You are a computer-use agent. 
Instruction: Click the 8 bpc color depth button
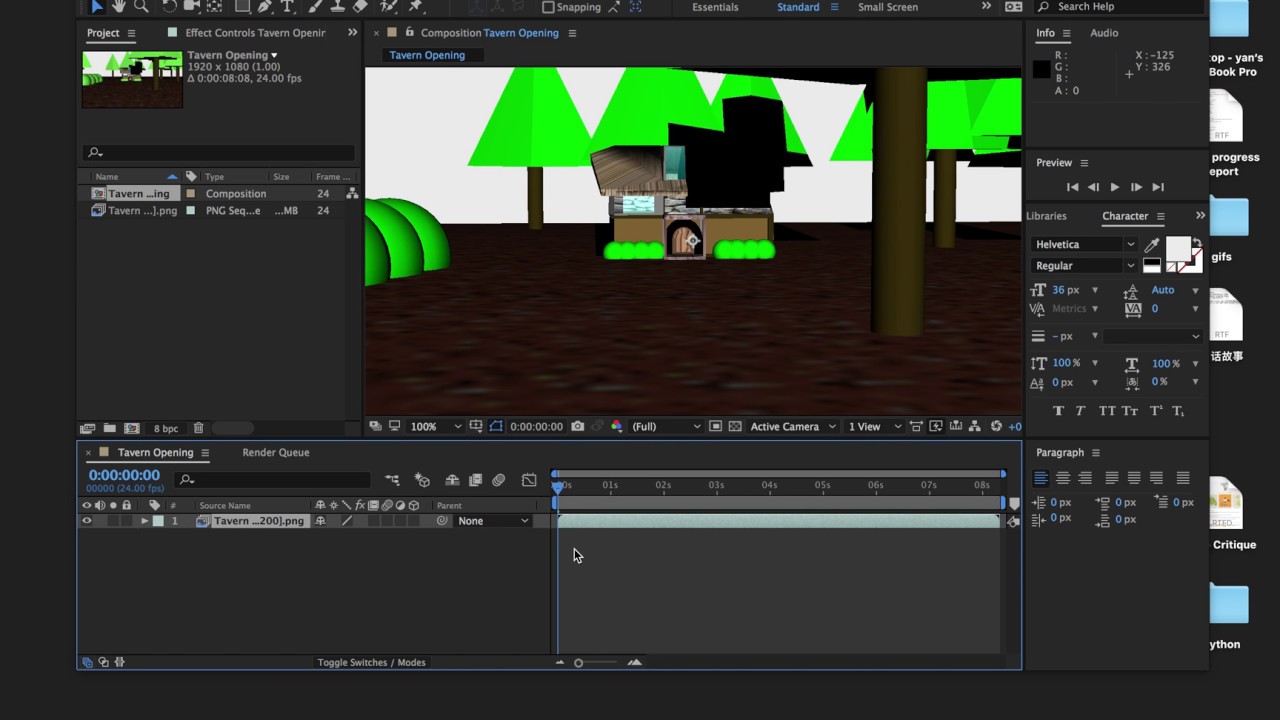tap(165, 428)
